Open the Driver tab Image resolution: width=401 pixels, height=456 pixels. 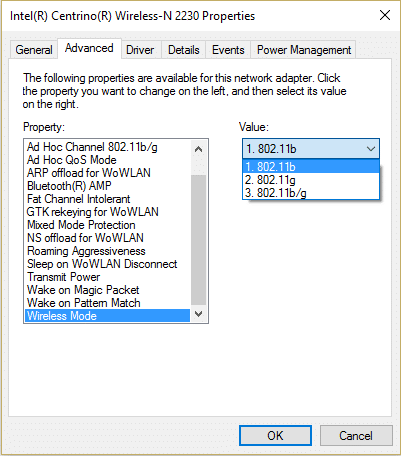(140, 50)
